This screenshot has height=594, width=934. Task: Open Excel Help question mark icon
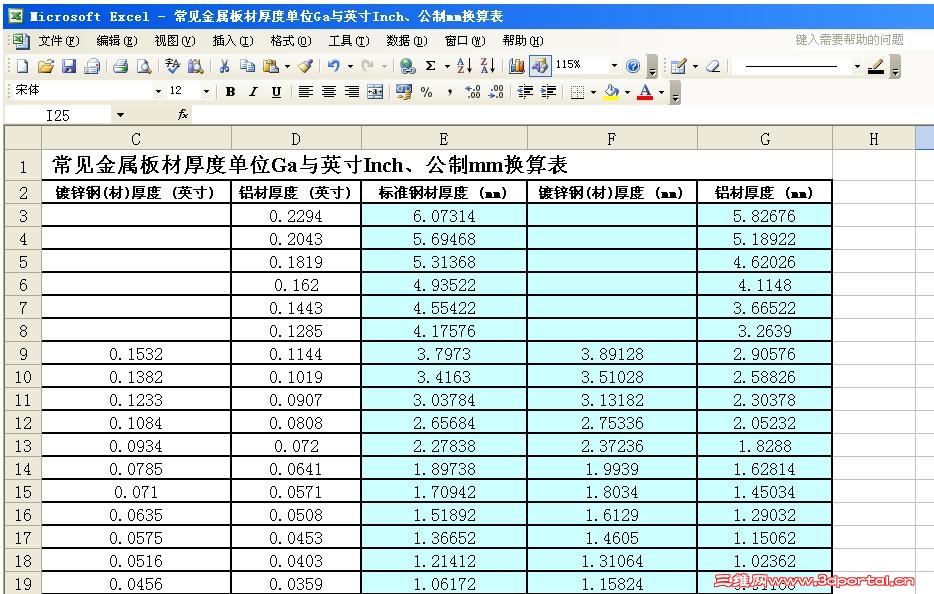point(633,66)
